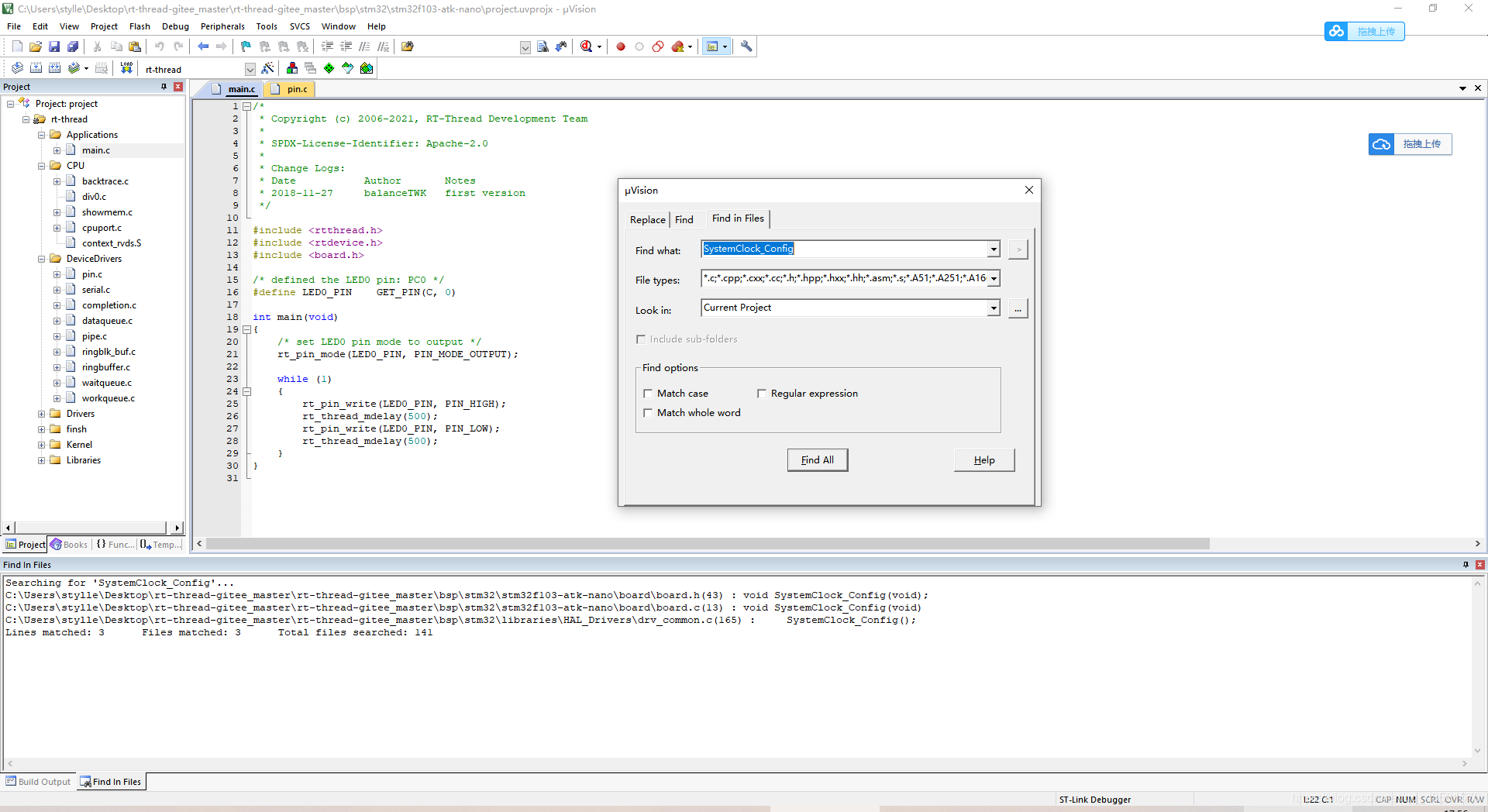
Task: Open the Project menu
Action: (104, 26)
